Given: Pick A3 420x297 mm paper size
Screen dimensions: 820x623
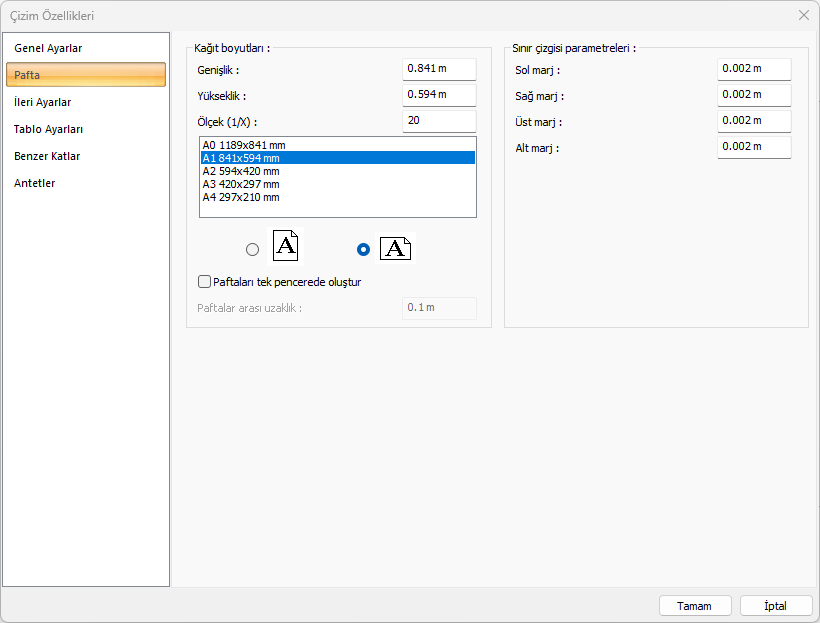Looking at the screenshot, I should pyautogui.click(x=240, y=184).
